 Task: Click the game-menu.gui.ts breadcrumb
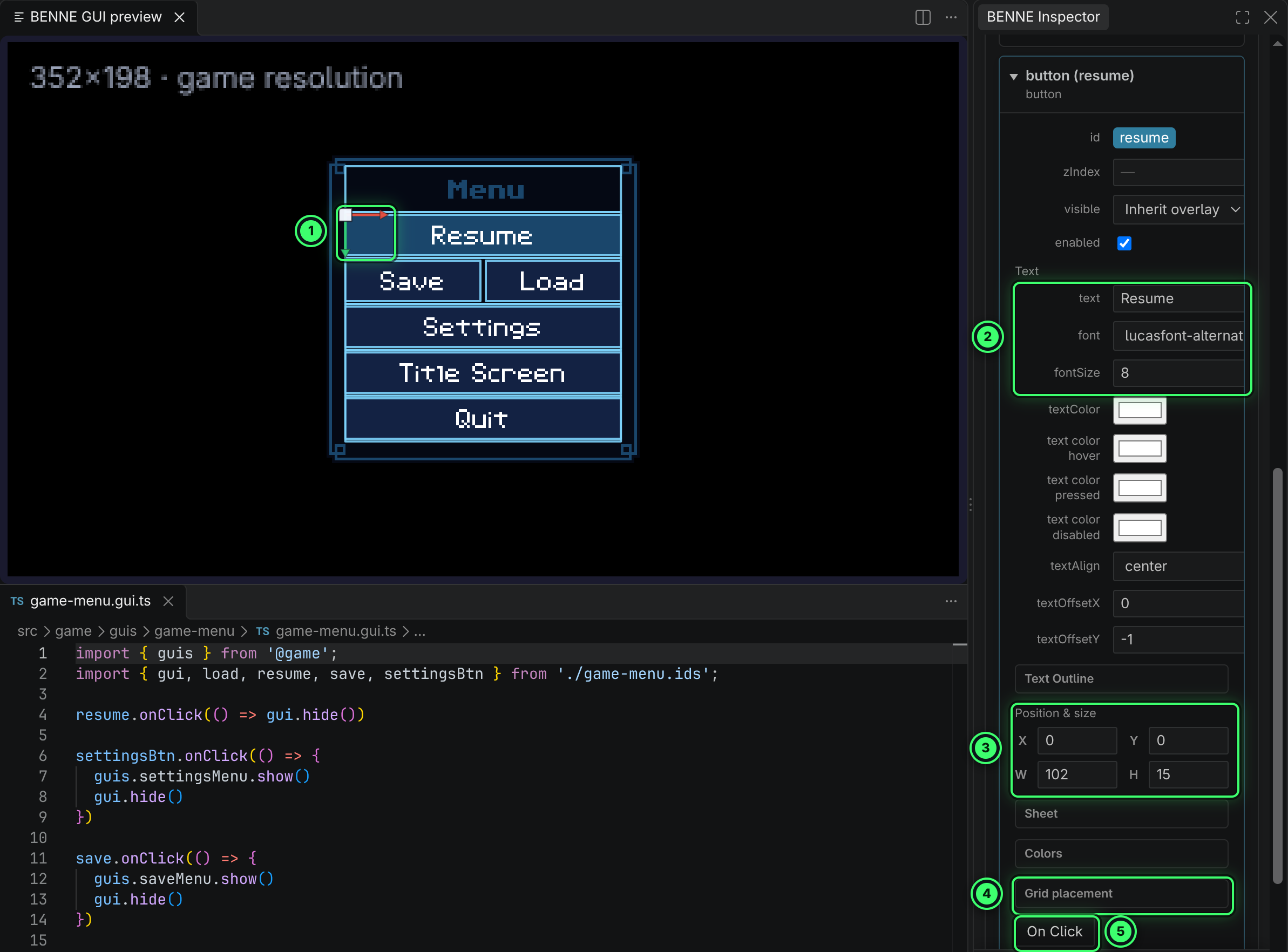335,631
